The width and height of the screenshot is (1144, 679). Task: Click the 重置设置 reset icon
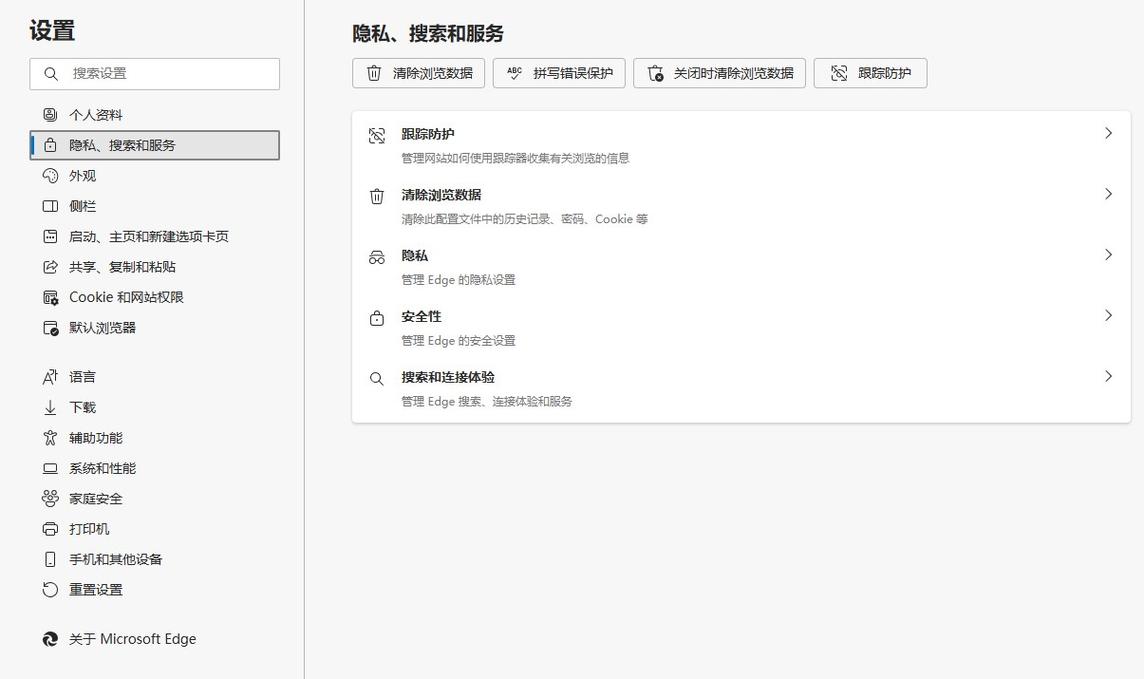[49, 589]
